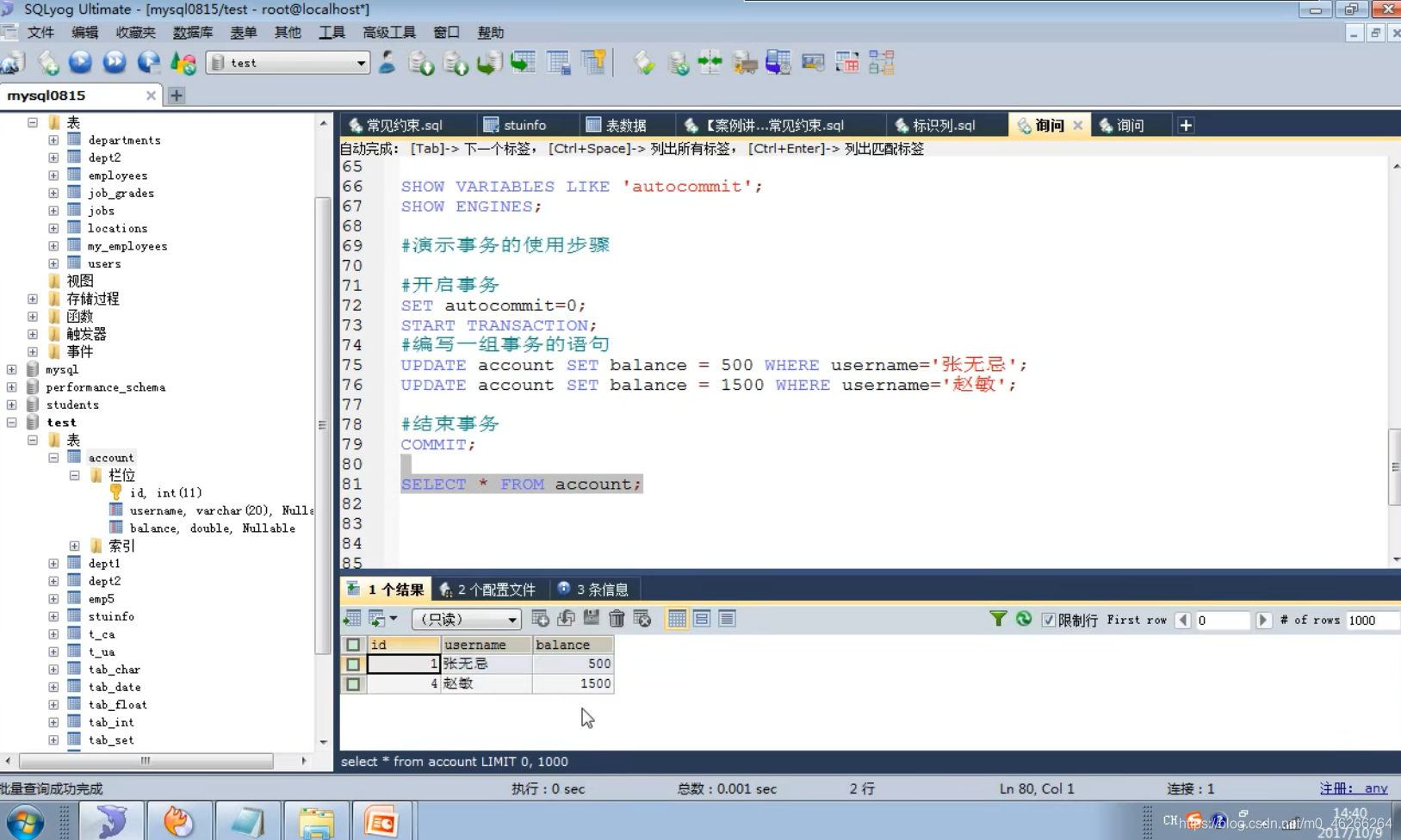Toggle the 限制行 checkbox
The height and width of the screenshot is (840, 1401).
(x=1048, y=620)
